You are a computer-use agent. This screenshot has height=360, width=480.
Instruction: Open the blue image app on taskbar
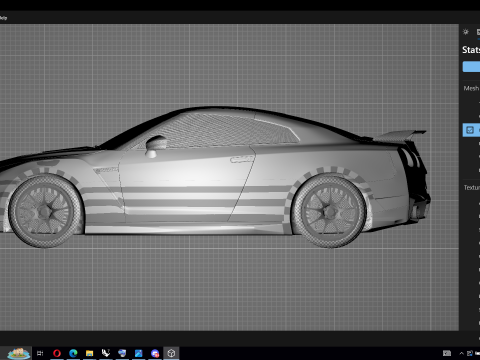coord(138,353)
